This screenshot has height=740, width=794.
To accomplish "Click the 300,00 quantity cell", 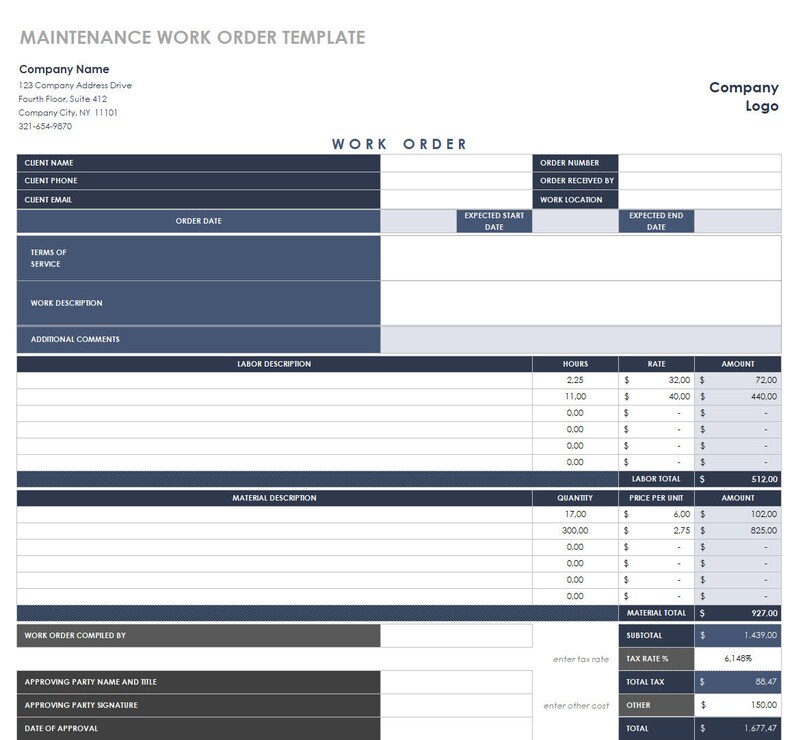I will click(x=575, y=531).
